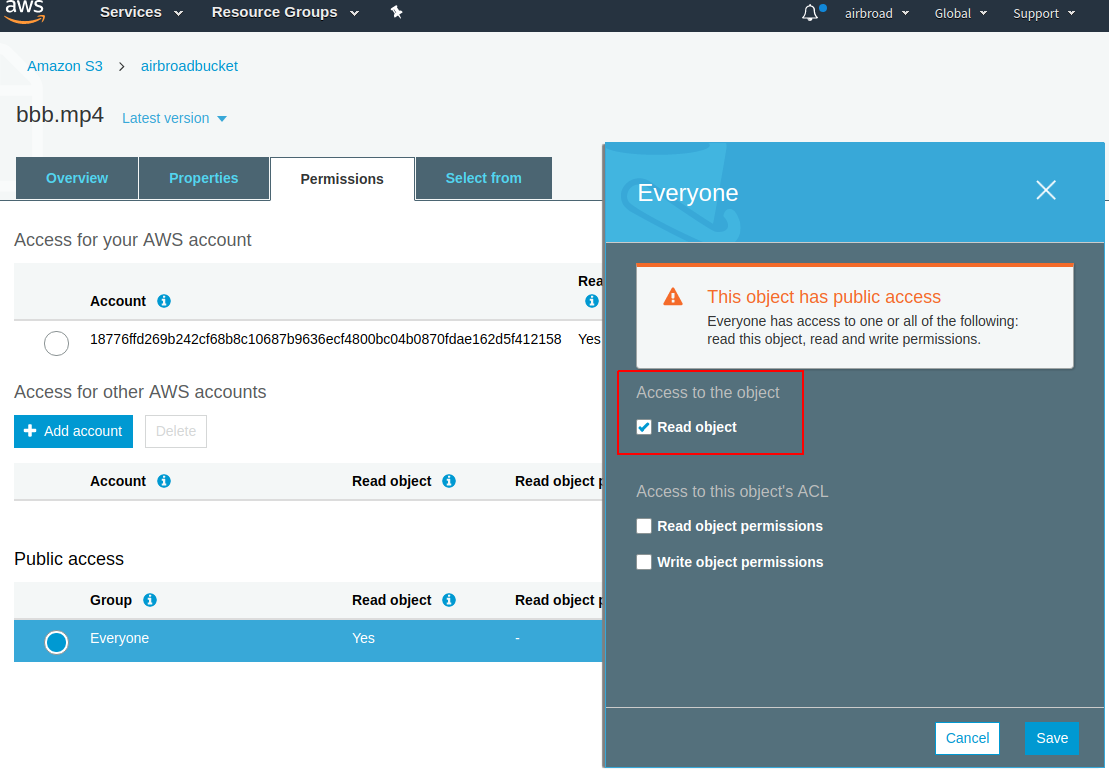This screenshot has height=772, width=1109.
Task: Click Account info icon under your AWS account
Action: pyautogui.click(x=164, y=301)
